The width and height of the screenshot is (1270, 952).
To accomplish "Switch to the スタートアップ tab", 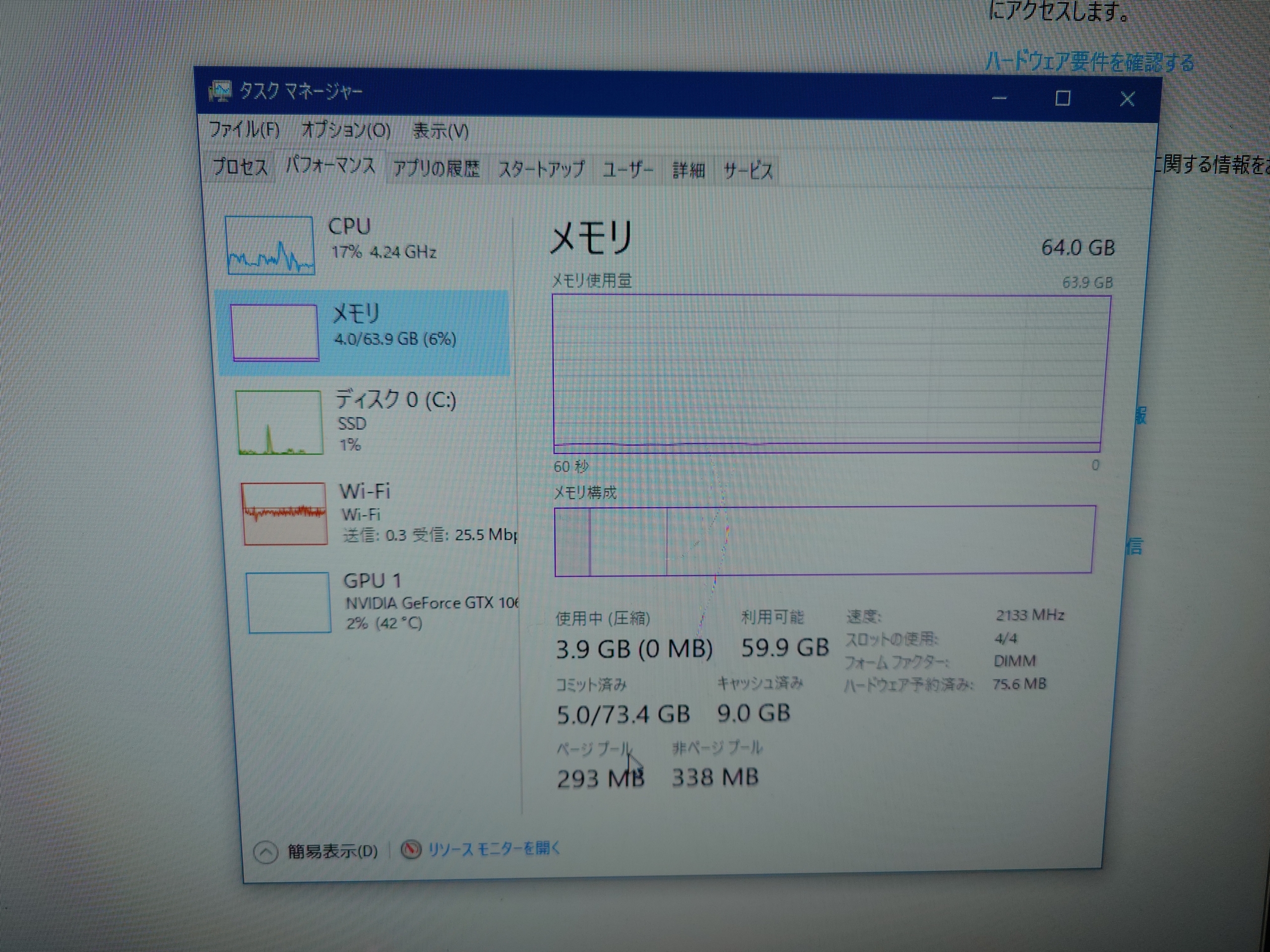I will pos(541,169).
